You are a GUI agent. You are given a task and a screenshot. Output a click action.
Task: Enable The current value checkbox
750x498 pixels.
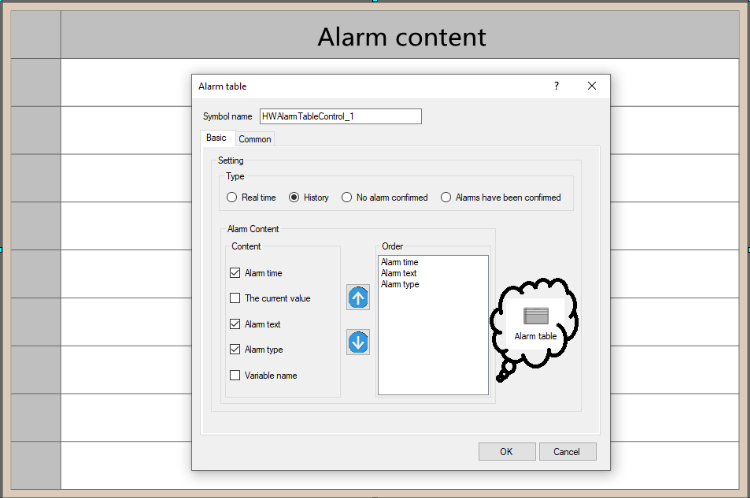(235, 298)
